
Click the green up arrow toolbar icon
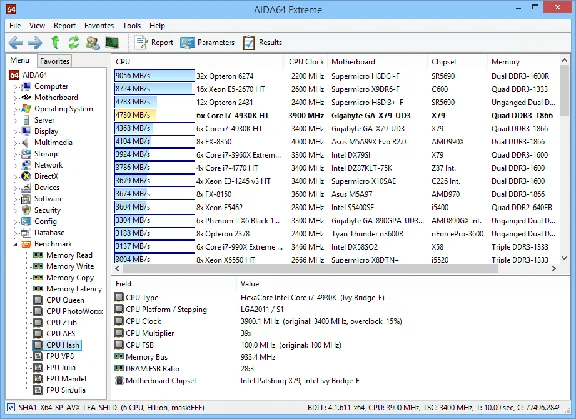(x=55, y=43)
